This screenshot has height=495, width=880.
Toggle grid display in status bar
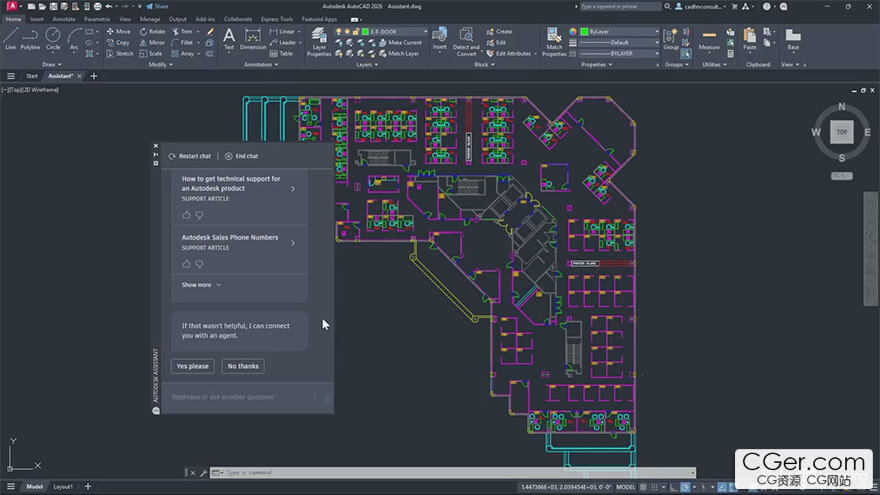pos(643,487)
